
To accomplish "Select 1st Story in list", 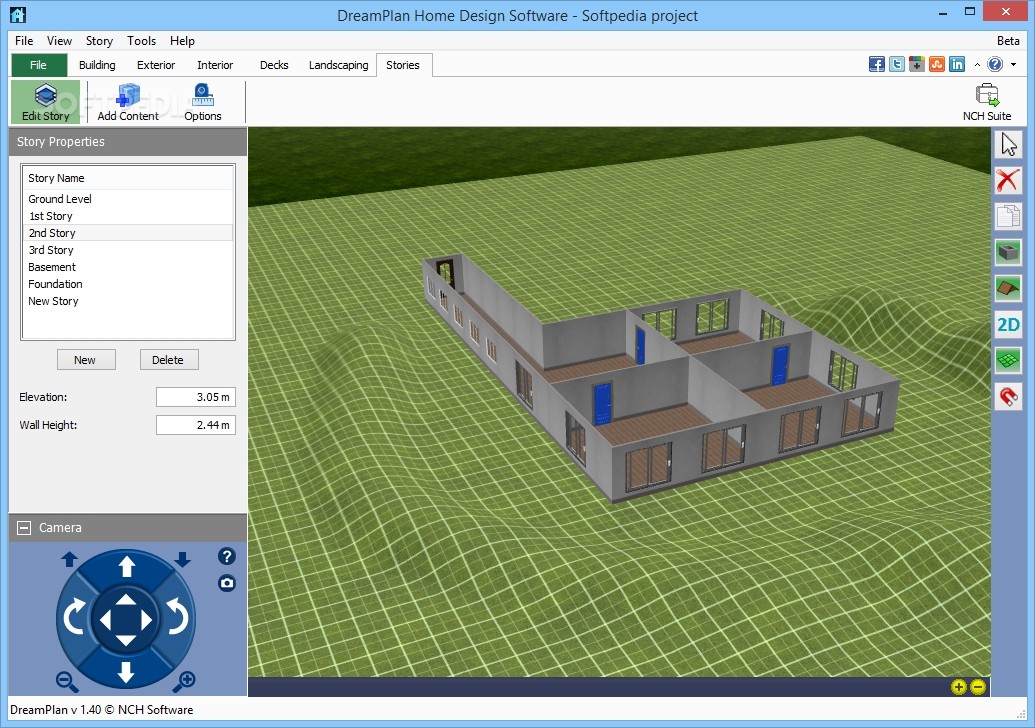I will point(128,216).
